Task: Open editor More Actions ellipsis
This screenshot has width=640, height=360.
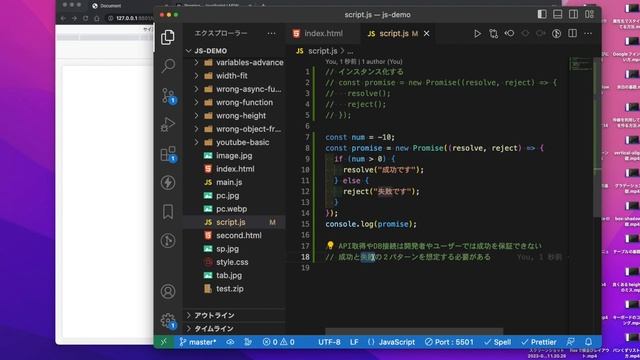Action: (x=588, y=33)
